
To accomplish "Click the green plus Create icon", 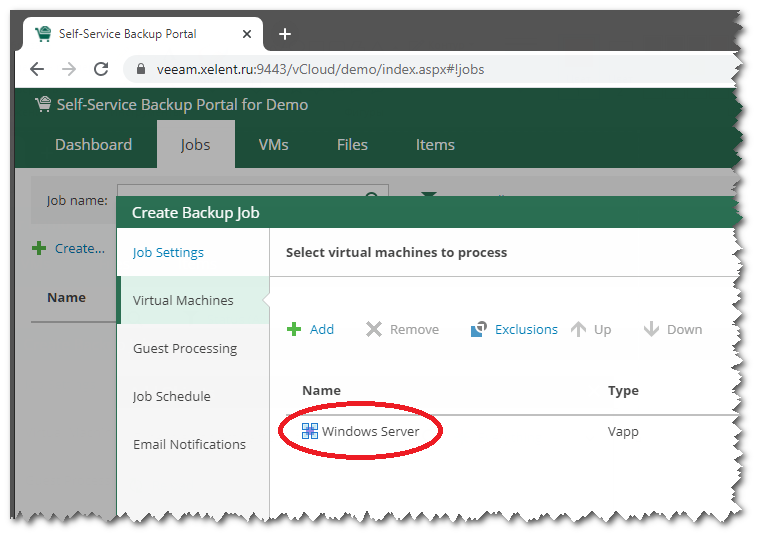I will (39, 248).
